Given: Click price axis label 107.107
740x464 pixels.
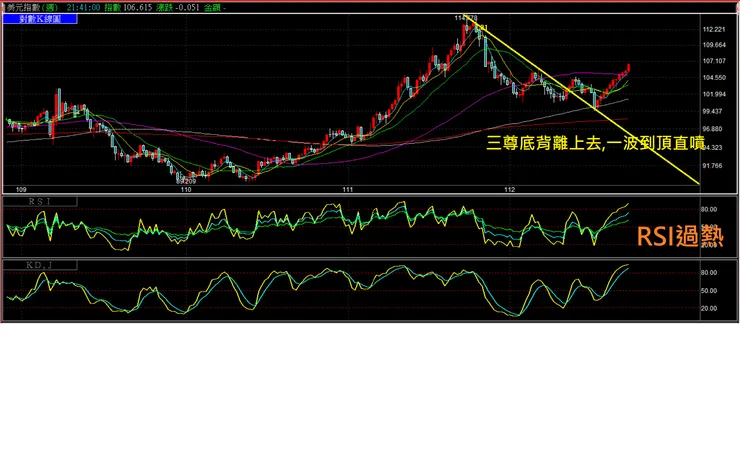Looking at the screenshot, I should point(714,61).
